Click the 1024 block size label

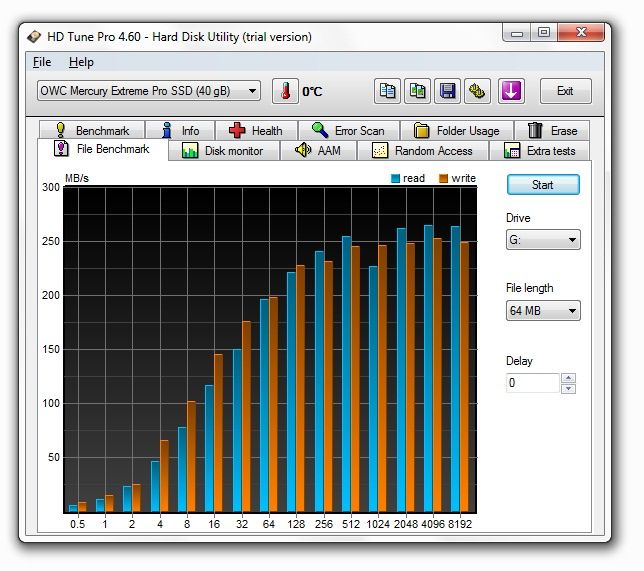click(378, 524)
